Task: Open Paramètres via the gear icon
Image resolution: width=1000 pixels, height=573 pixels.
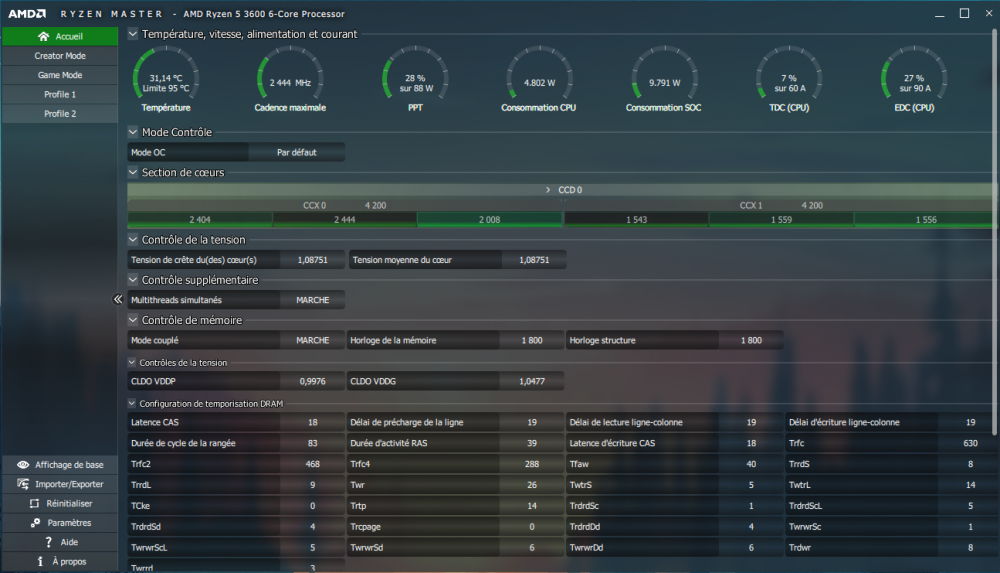Action: 36,523
